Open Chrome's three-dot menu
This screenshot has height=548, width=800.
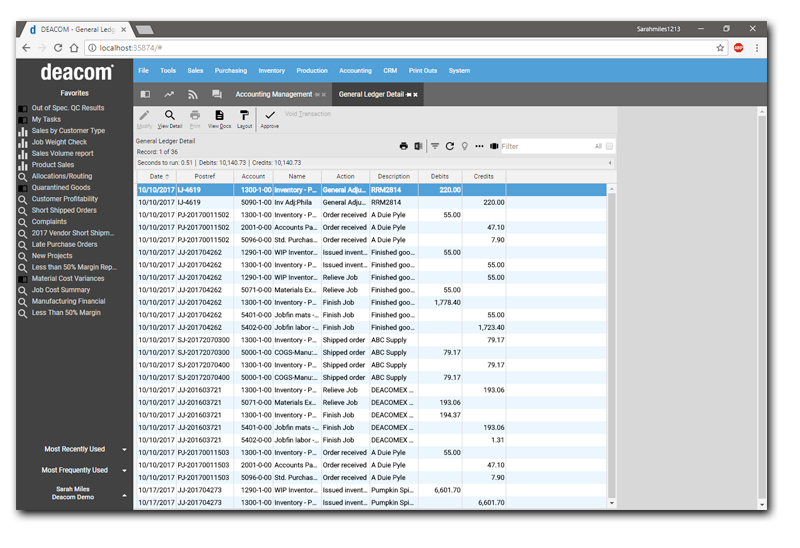[757, 48]
